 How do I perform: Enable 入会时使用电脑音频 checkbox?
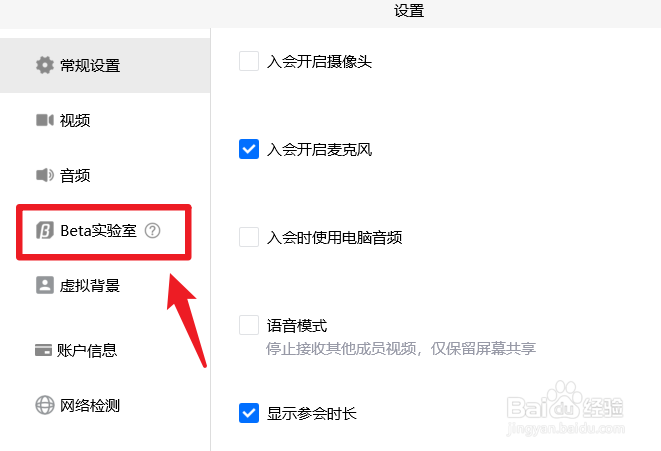click(249, 237)
